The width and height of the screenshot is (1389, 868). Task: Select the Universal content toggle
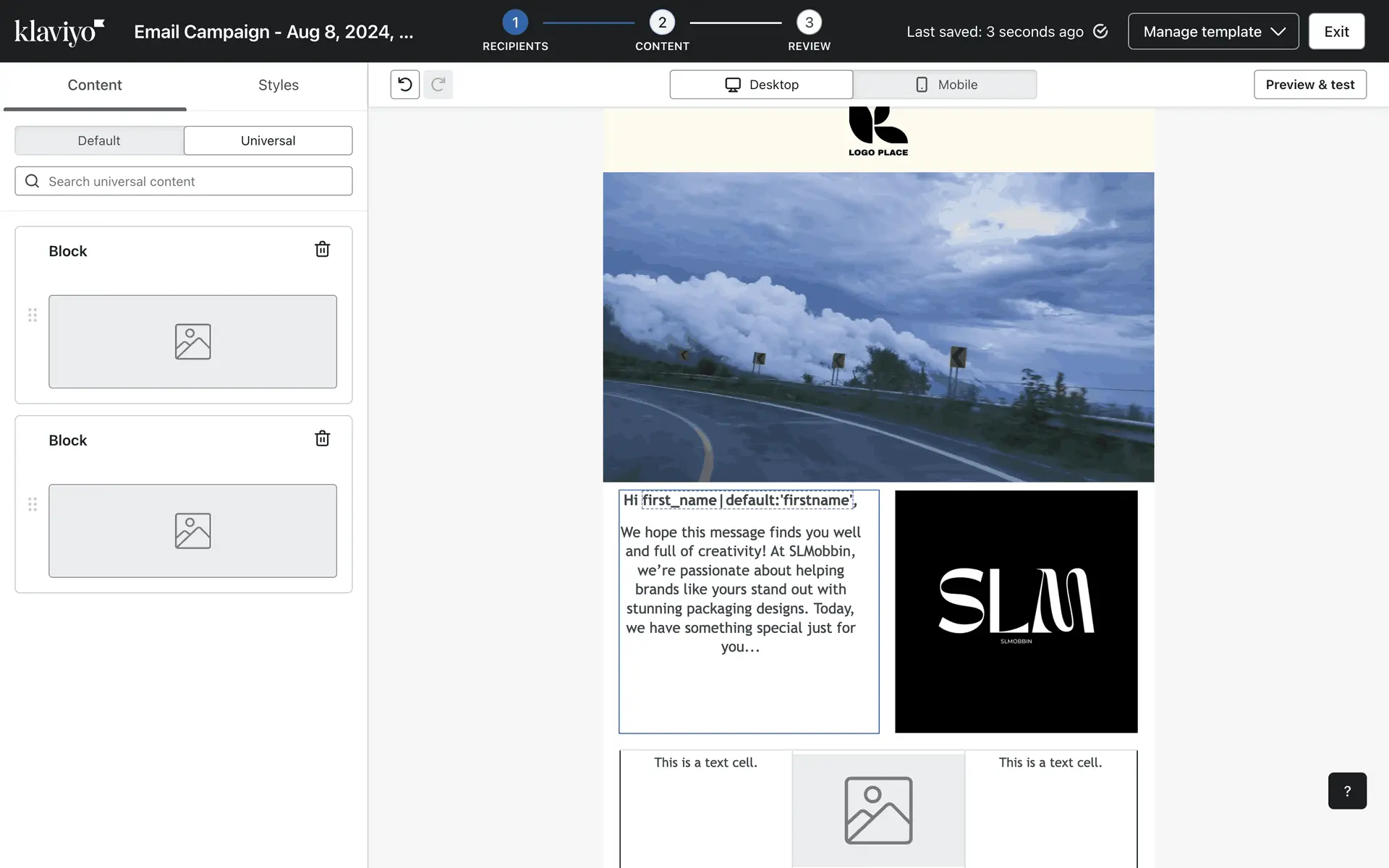point(268,140)
